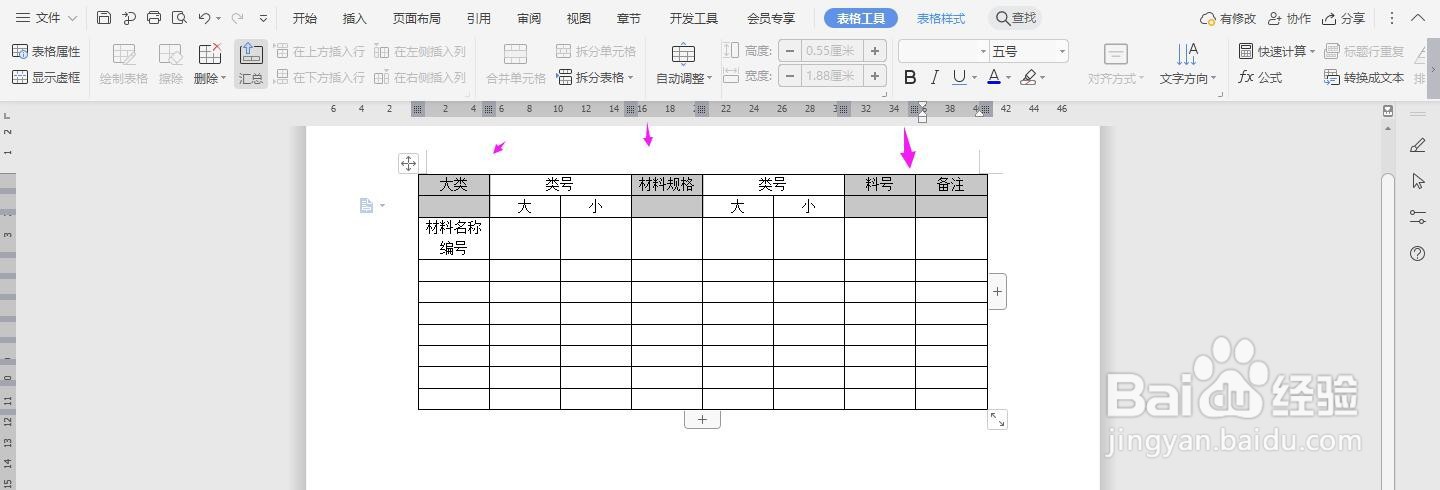Insert column to the left (在左侧插入列)

click(420, 51)
